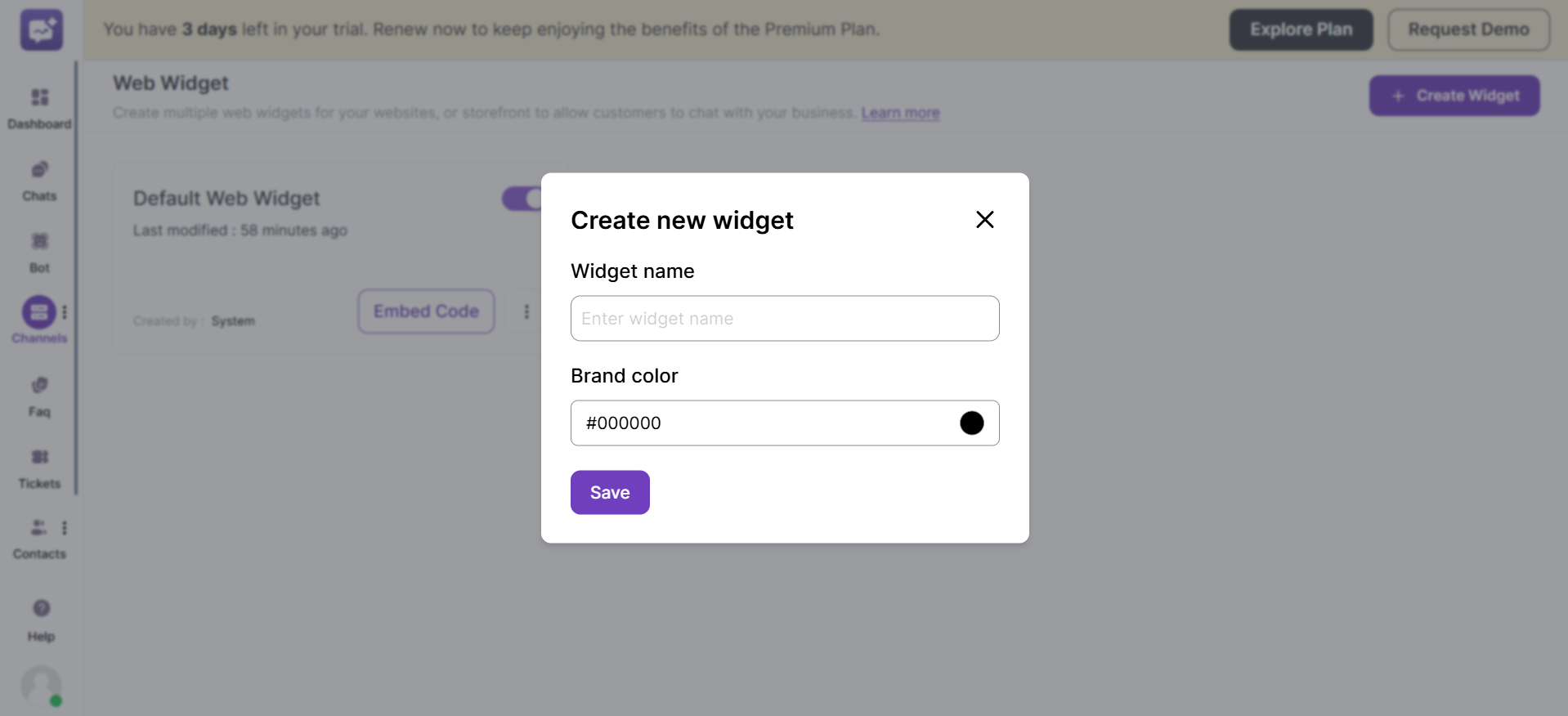Go to the Tickets section
The width and height of the screenshot is (1568, 716).
click(39, 466)
